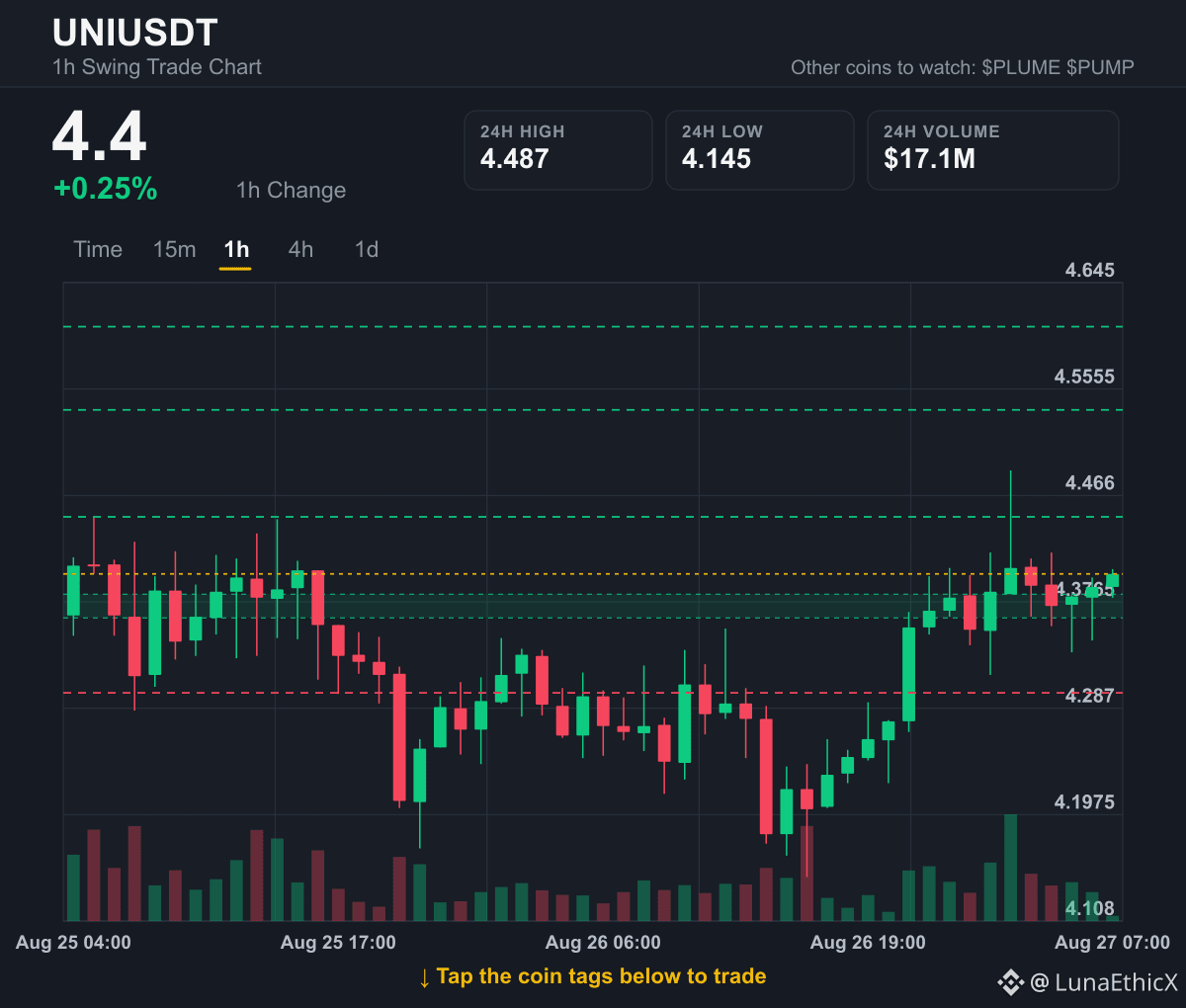Click the 4.1975 price axis label
This screenshot has width=1186, height=1008.
tap(1084, 802)
